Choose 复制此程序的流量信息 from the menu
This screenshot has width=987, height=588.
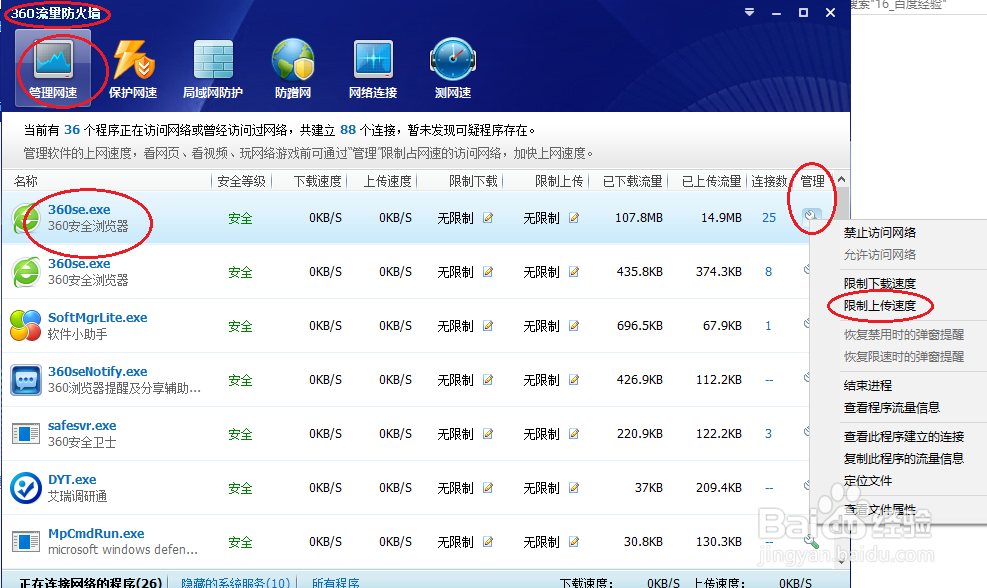tap(903, 459)
